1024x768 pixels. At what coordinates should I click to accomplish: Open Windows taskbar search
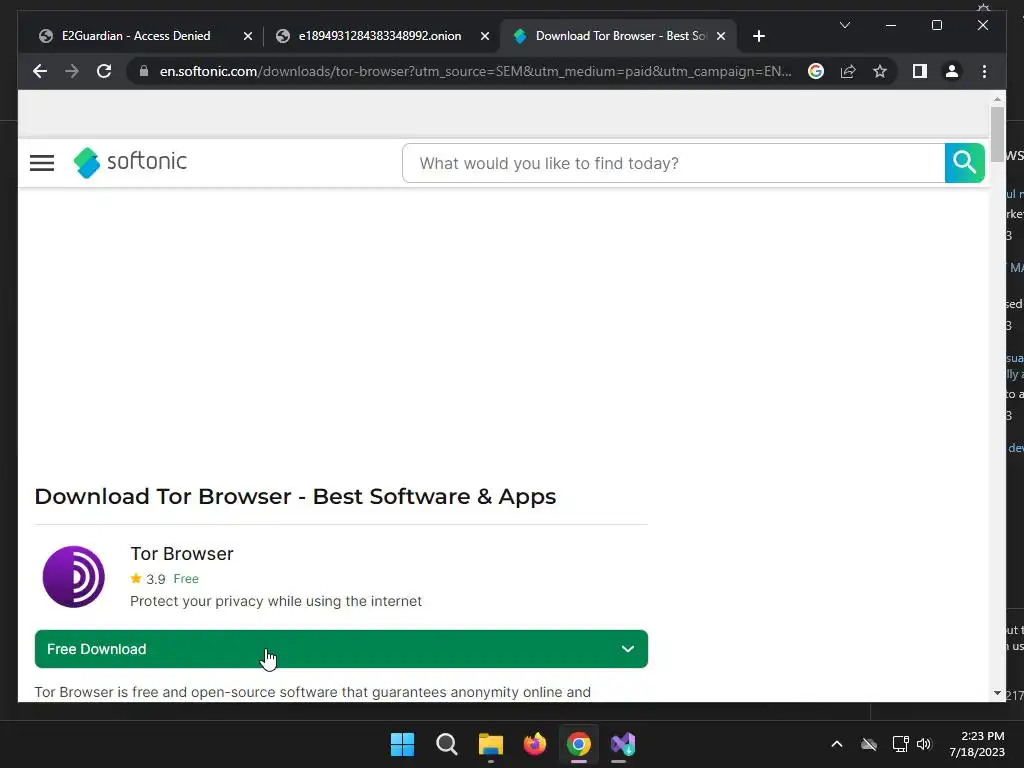pyautogui.click(x=447, y=744)
